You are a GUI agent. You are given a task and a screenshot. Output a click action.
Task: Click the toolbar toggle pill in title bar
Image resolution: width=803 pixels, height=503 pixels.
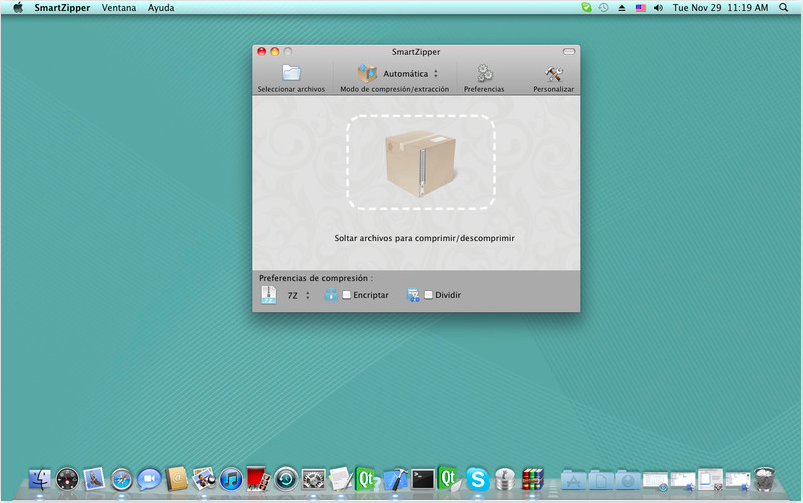pyautogui.click(x=569, y=51)
